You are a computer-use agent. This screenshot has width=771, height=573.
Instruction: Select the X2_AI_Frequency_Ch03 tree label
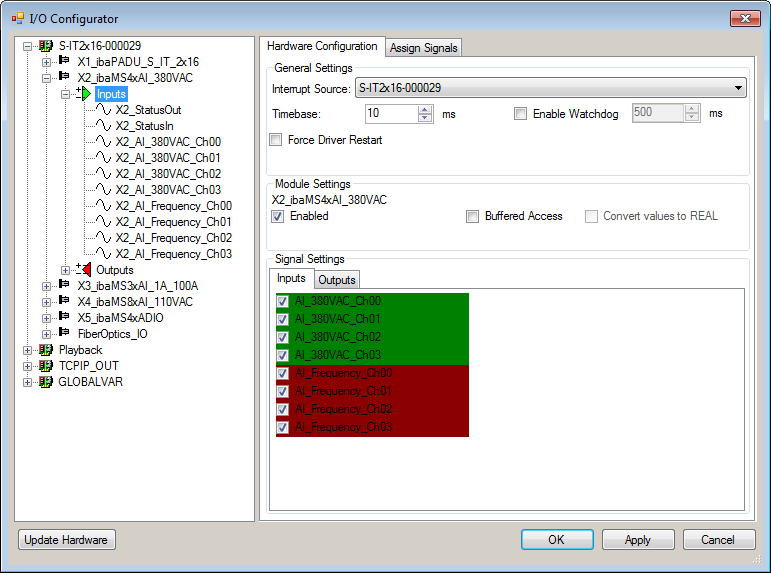pyautogui.click(x=174, y=254)
